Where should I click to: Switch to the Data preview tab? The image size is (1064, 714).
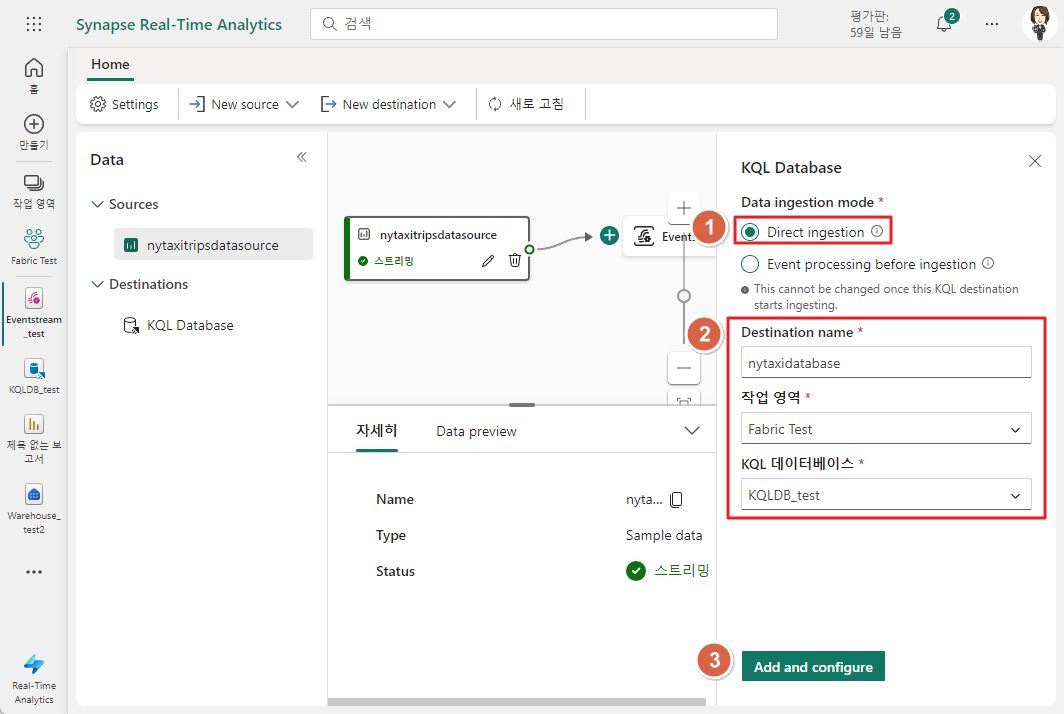[476, 431]
